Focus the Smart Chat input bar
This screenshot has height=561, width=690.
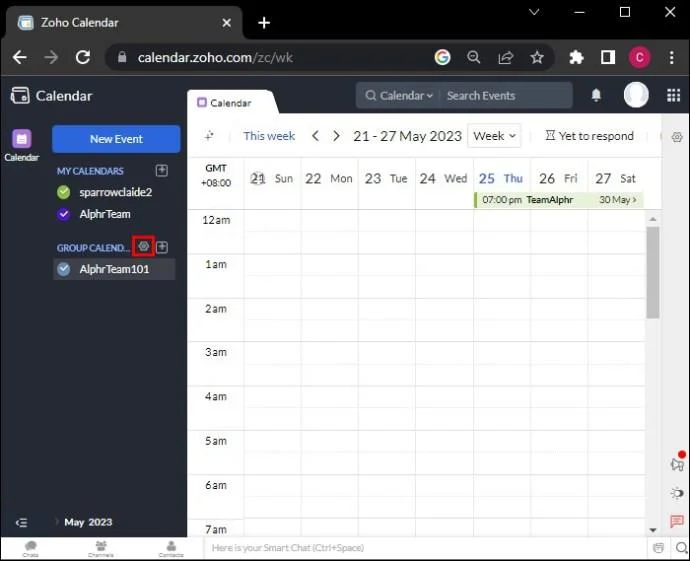coord(426,548)
